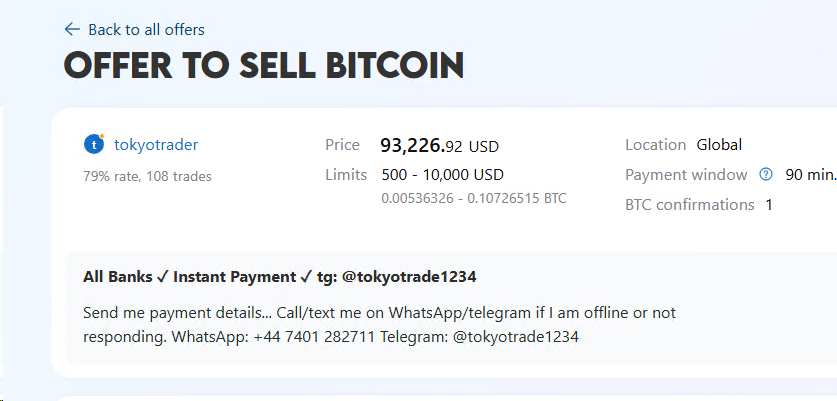Click the 79% rate, 108 trades text
Screen dimensions: 837x401
pos(147,176)
